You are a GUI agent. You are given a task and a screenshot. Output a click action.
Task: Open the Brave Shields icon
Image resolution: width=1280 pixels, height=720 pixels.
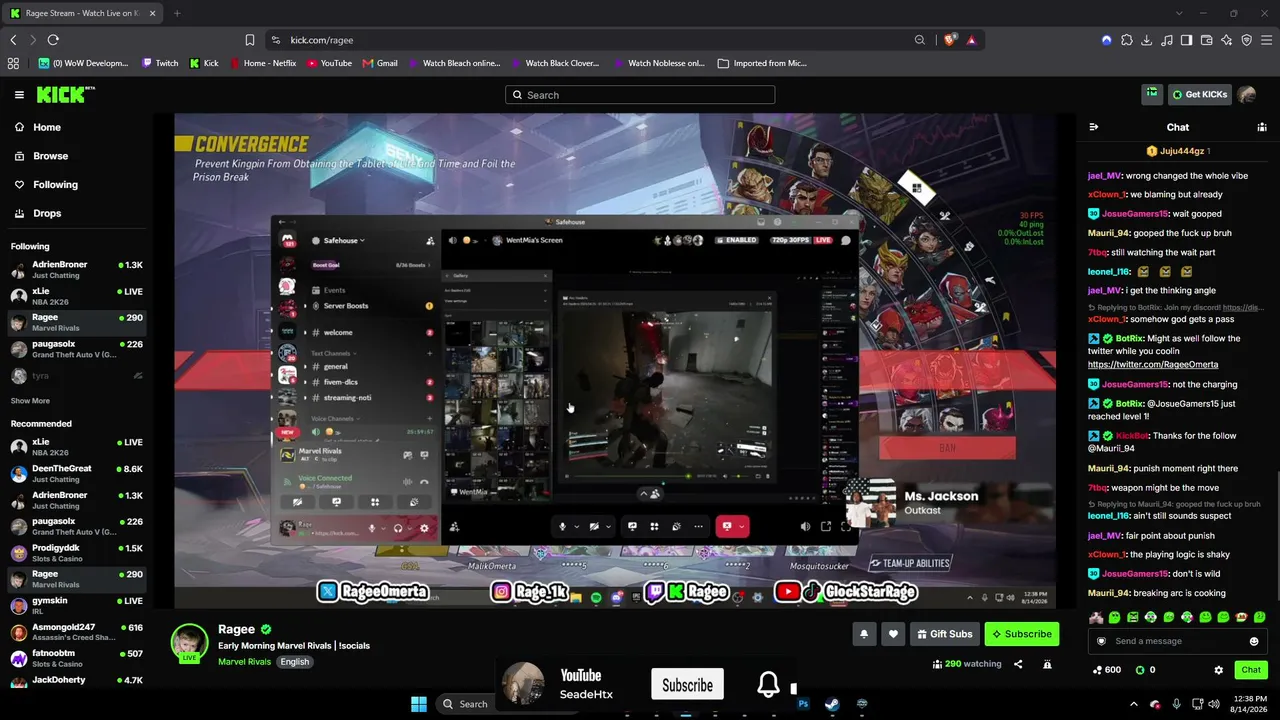coord(949,40)
